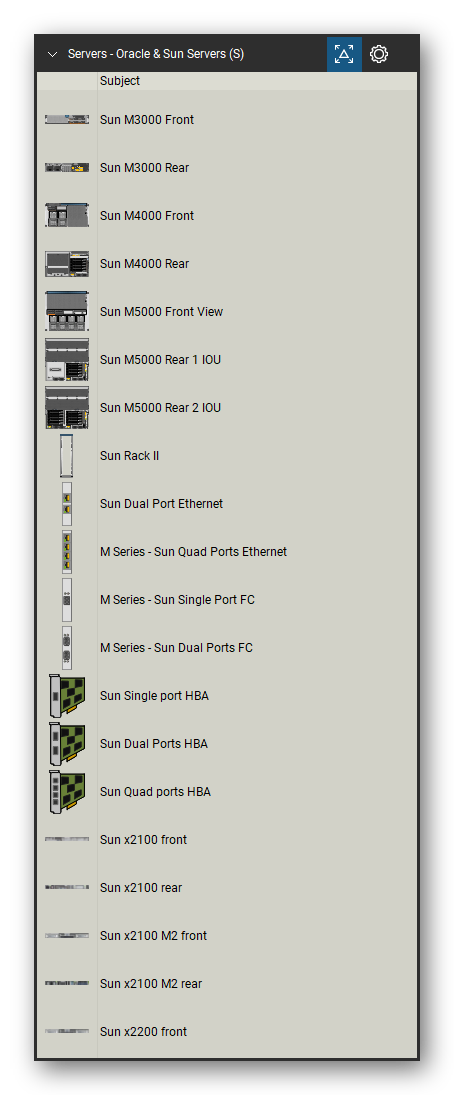This screenshot has width=454, height=1095.
Task: Click 'M Series - Sun Single Port FC' label
Action: 177,600
